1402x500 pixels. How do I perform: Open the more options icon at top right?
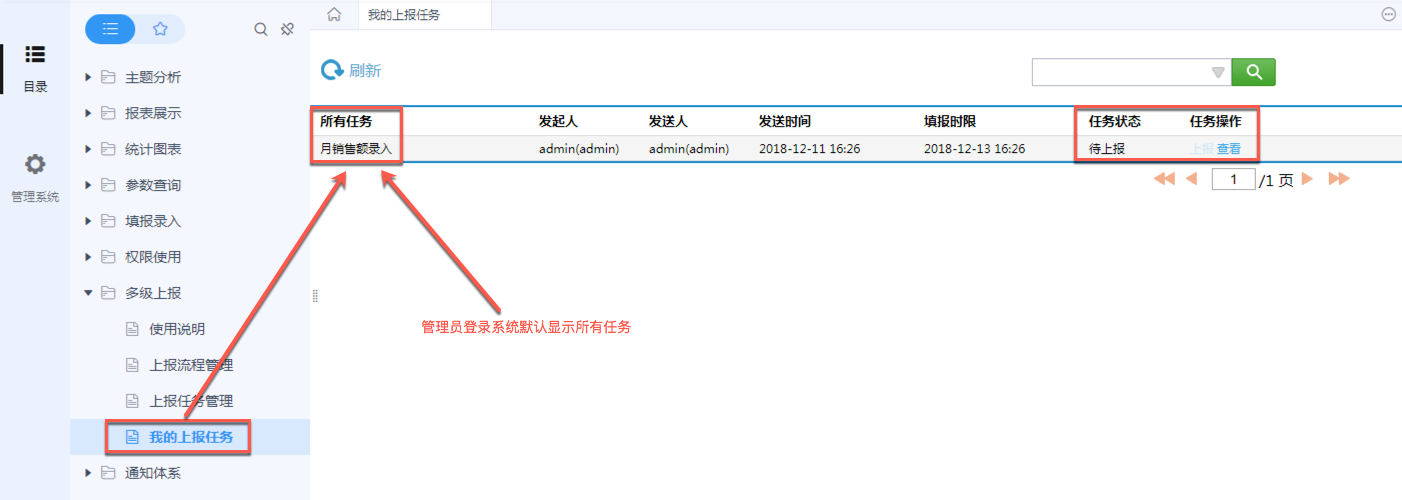point(1388,14)
